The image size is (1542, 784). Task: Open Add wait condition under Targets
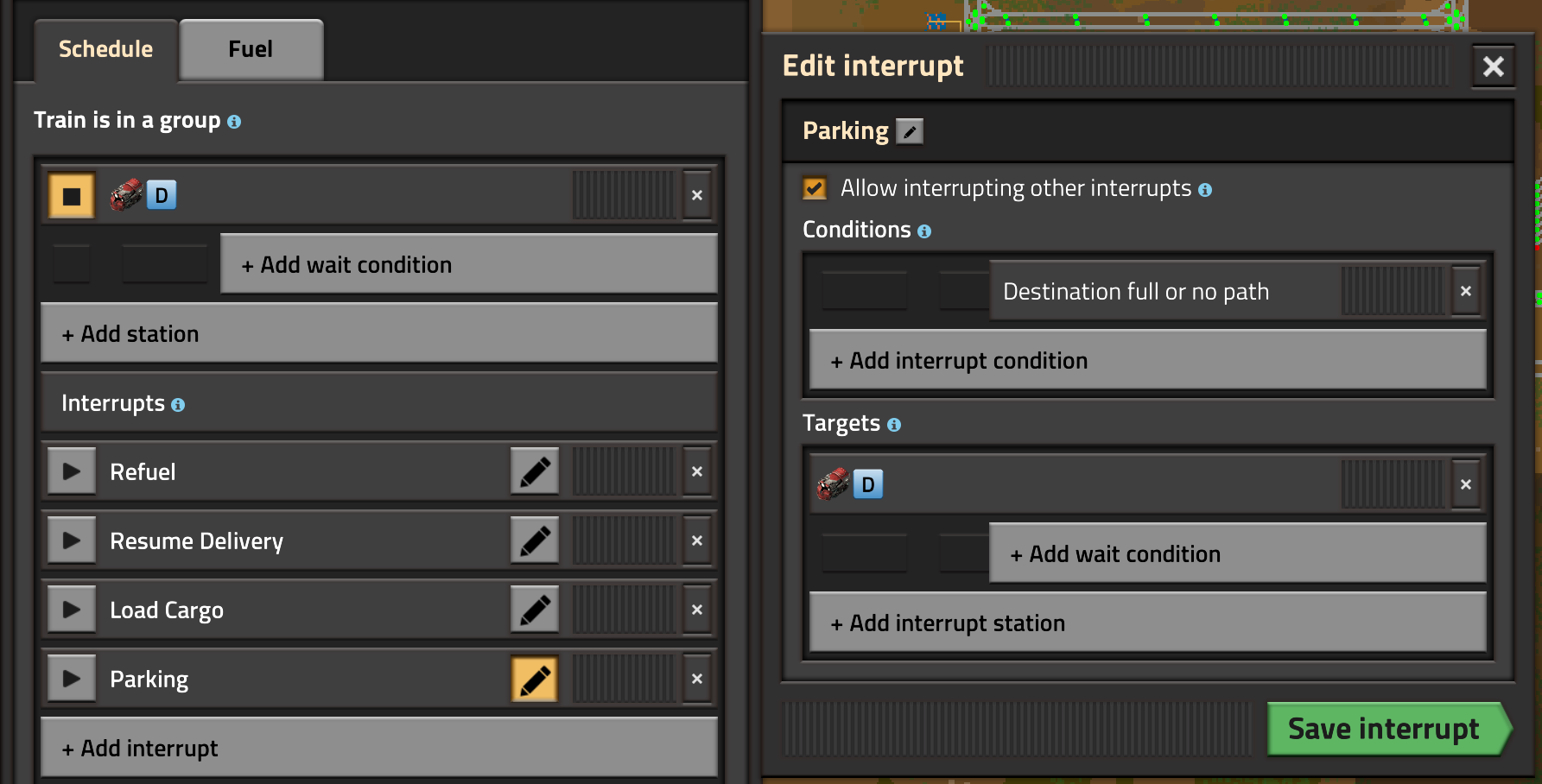click(x=1236, y=553)
